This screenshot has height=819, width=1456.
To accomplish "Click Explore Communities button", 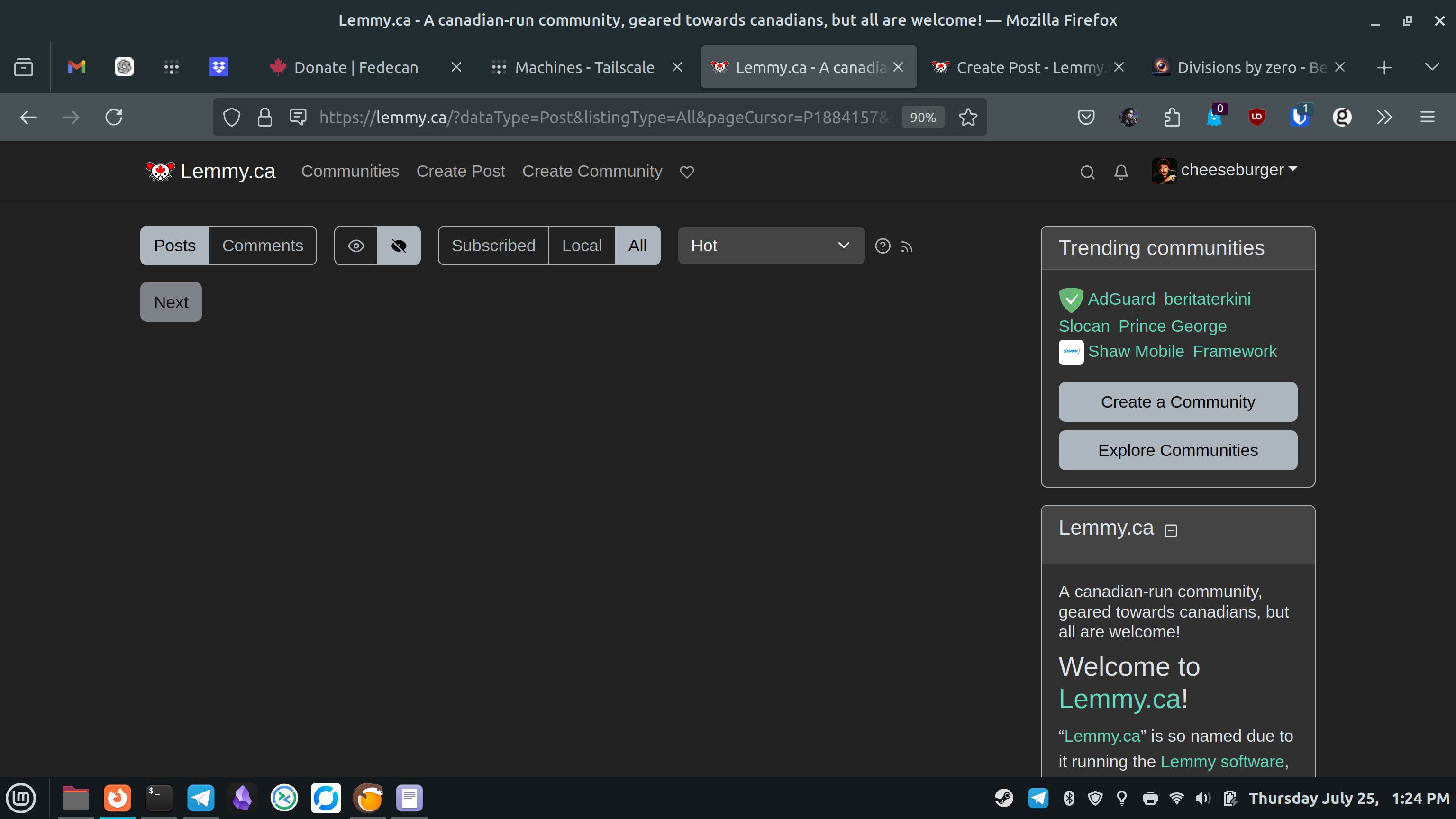I will [x=1178, y=450].
